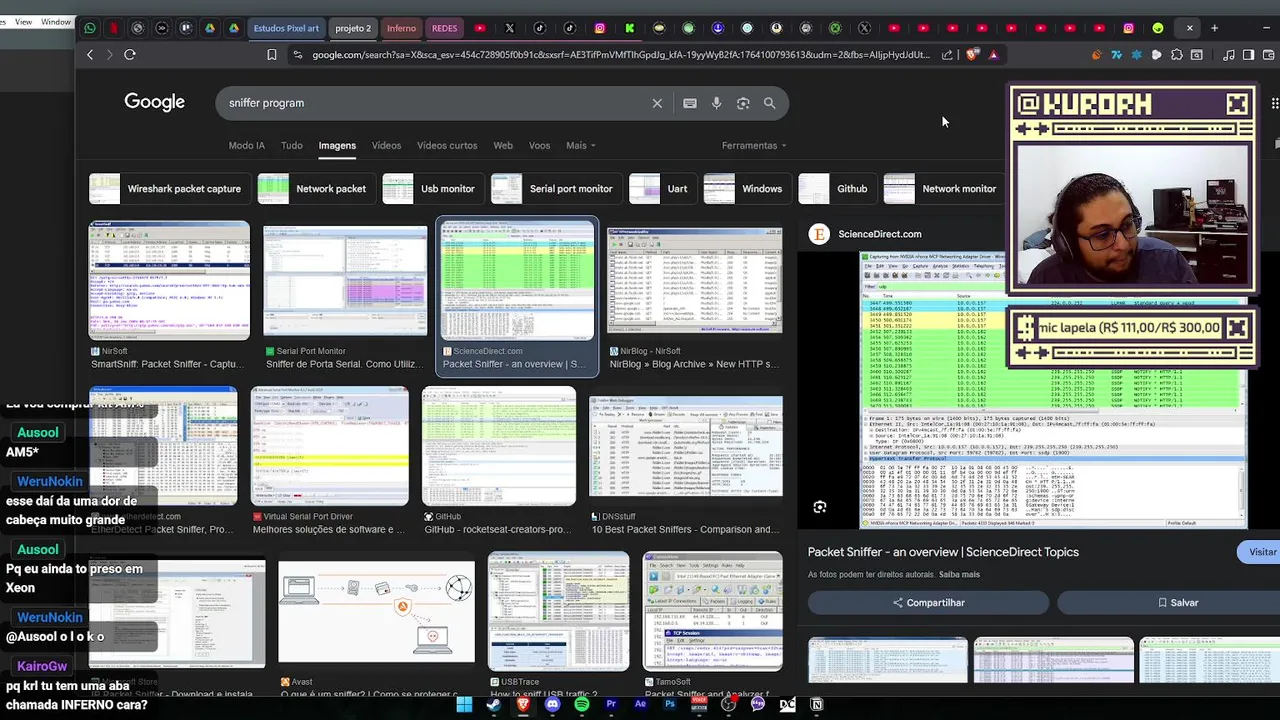The image size is (1280, 720).
Task: Open OBS Studio from the taskbar
Action: pos(728,704)
